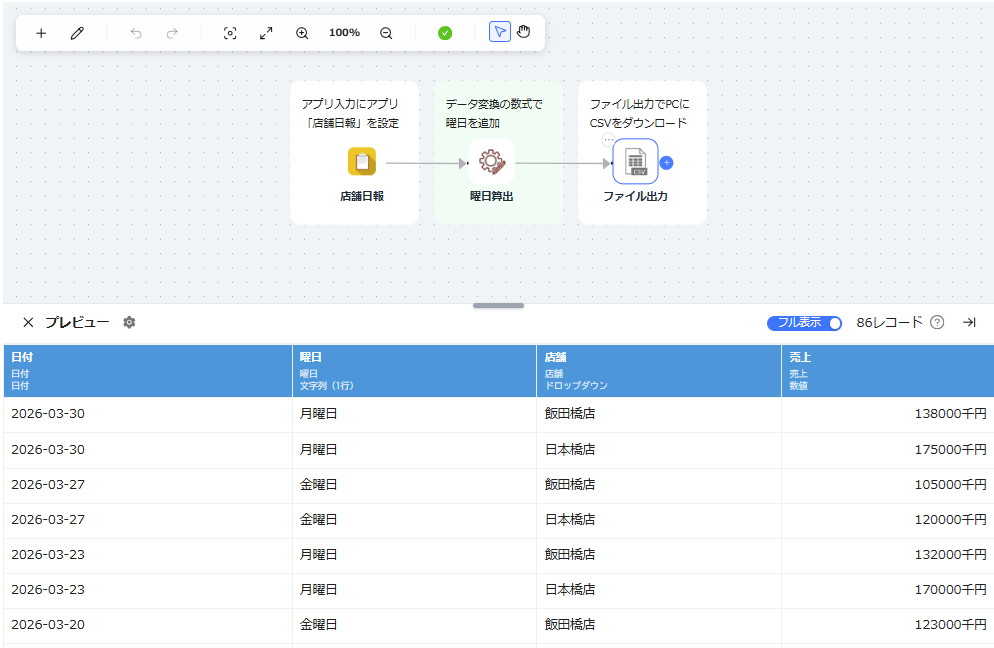Image resolution: width=994 pixels, height=648 pixels.
Task: Zoom out of the canvas
Action: click(386, 33)
